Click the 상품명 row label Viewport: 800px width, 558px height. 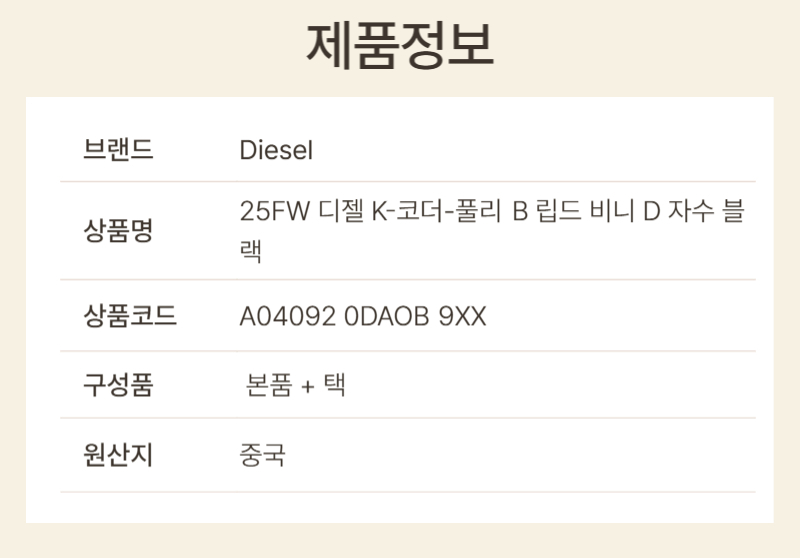click(x=118, y=231)
